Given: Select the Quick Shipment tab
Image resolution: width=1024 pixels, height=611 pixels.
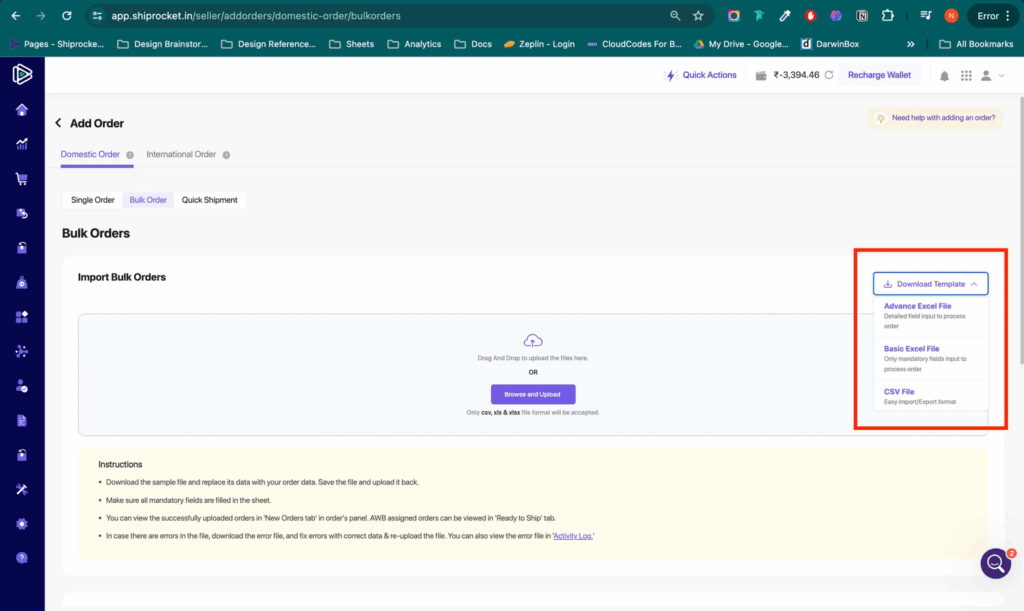Looking at the screenshot, I should [209, 200].
